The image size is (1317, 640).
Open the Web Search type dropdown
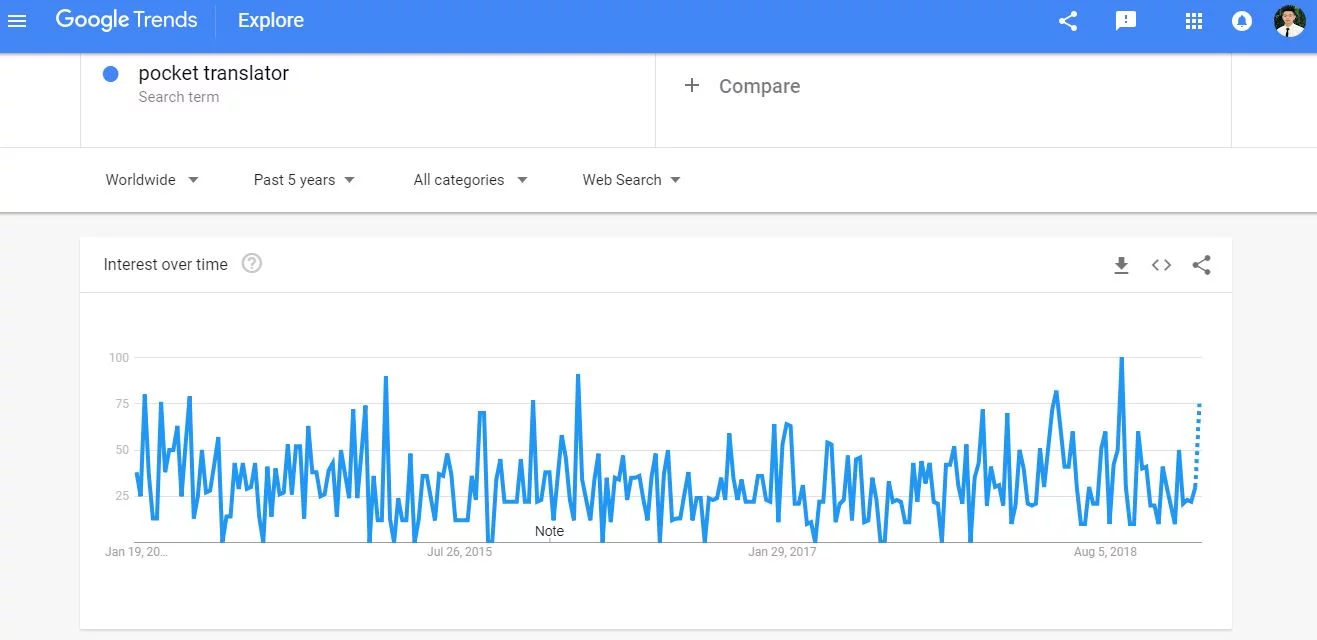631,180
